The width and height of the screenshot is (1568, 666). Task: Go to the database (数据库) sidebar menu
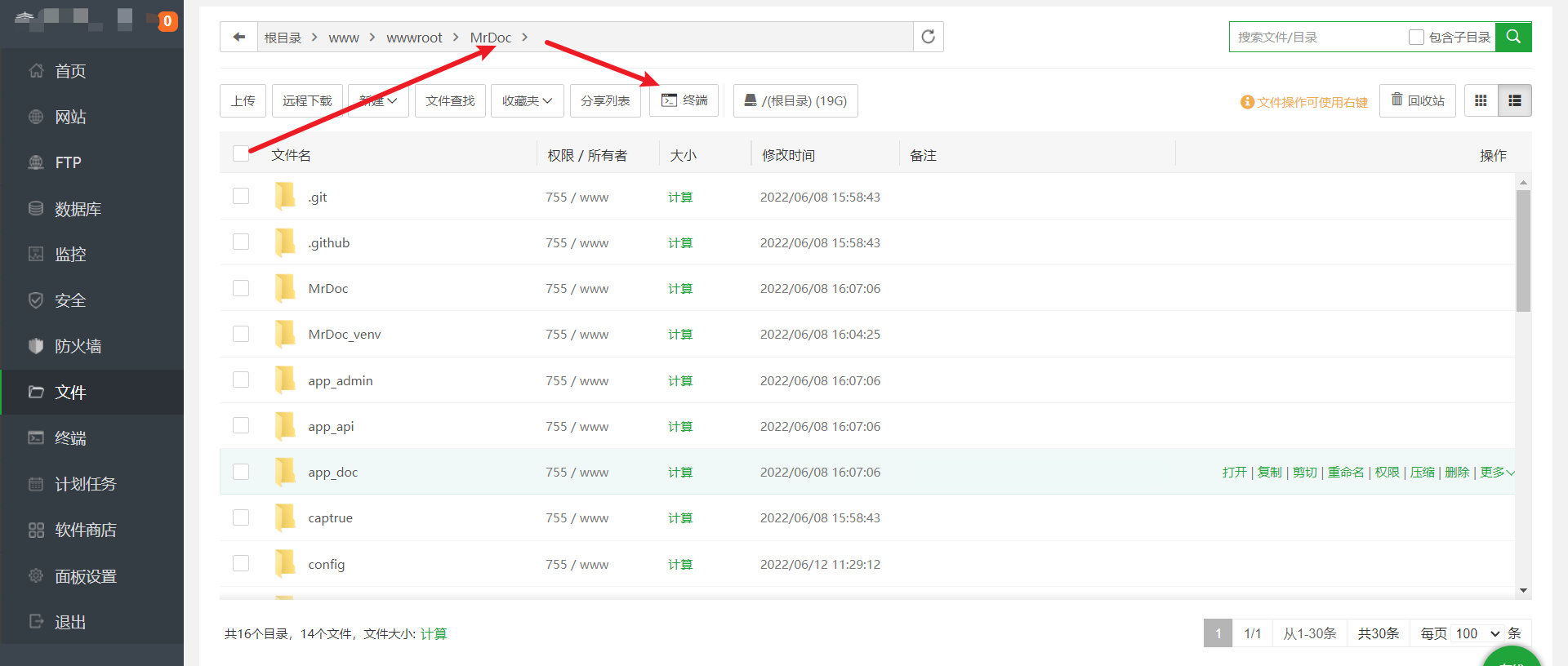78,209
